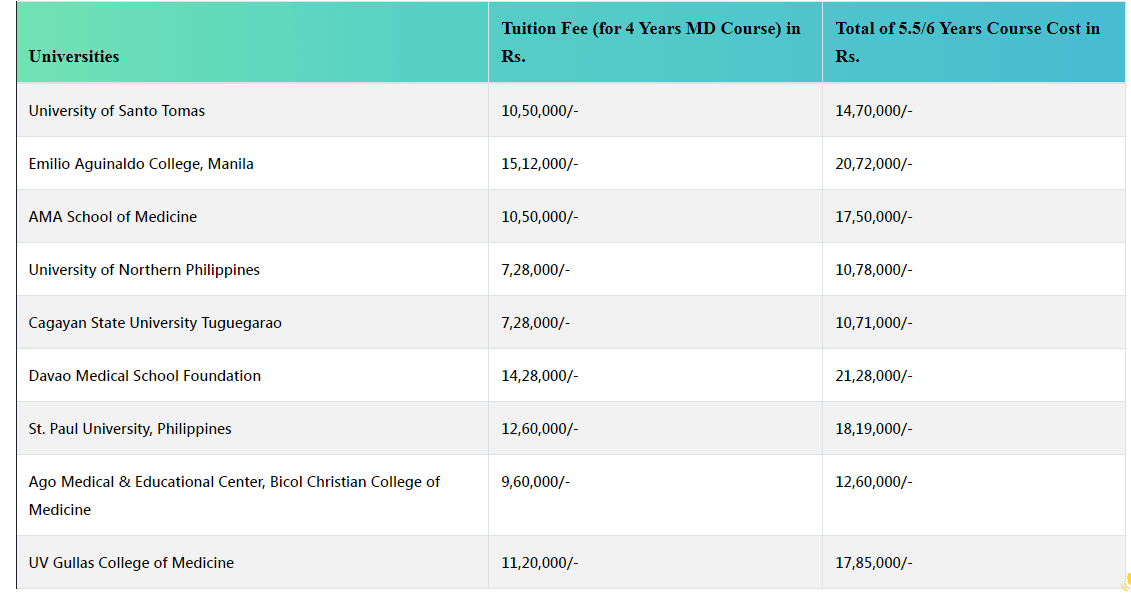
Task: Click Davao Medical School Foundation
Action: [145, 376]
